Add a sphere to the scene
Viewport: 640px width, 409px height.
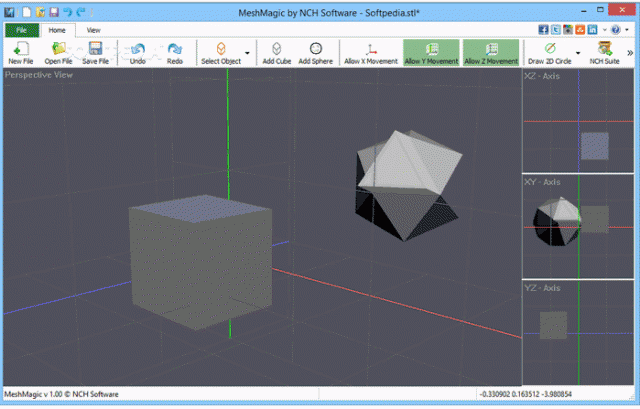(x=316, y=52)
